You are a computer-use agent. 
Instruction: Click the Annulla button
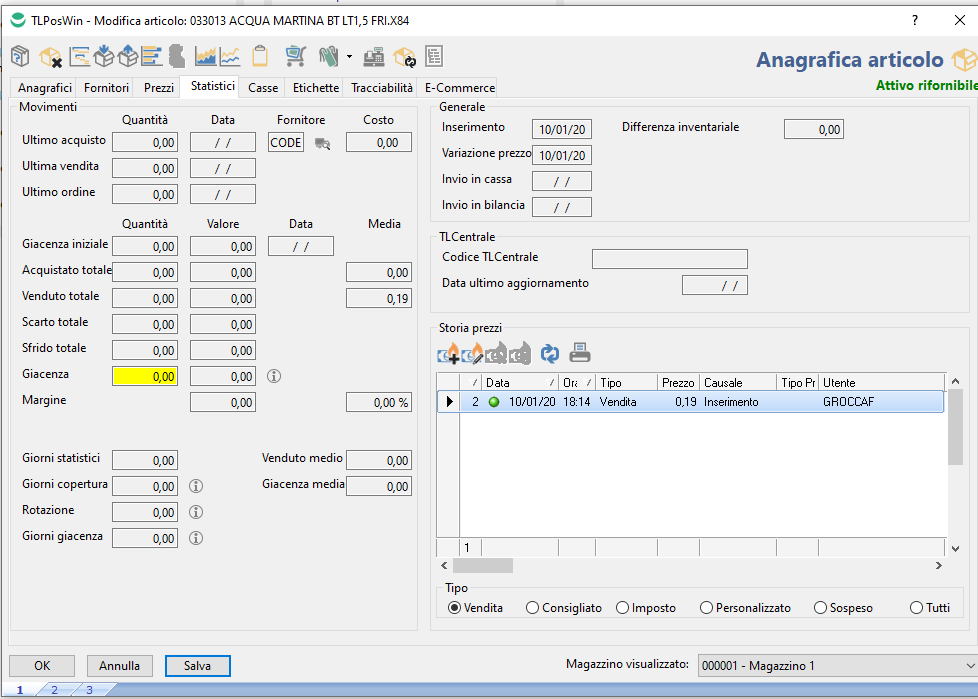[120, 666]
